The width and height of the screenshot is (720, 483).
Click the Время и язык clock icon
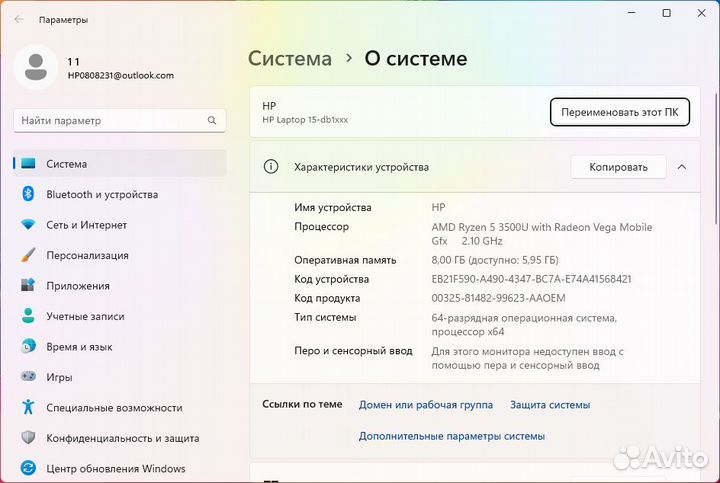pyautogui.click(x=28, y=346)
